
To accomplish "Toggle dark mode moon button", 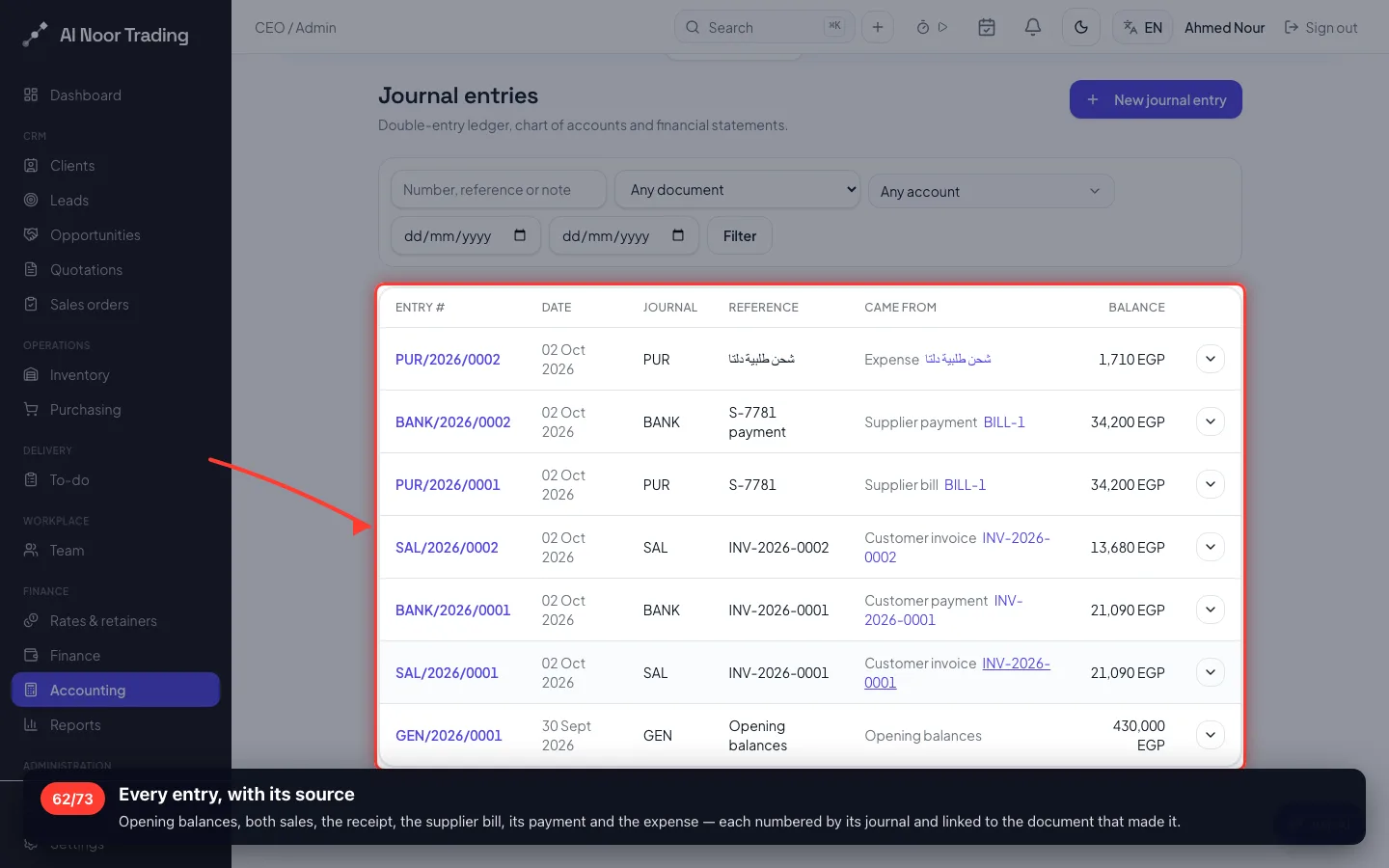I will tap(1081, 27).
